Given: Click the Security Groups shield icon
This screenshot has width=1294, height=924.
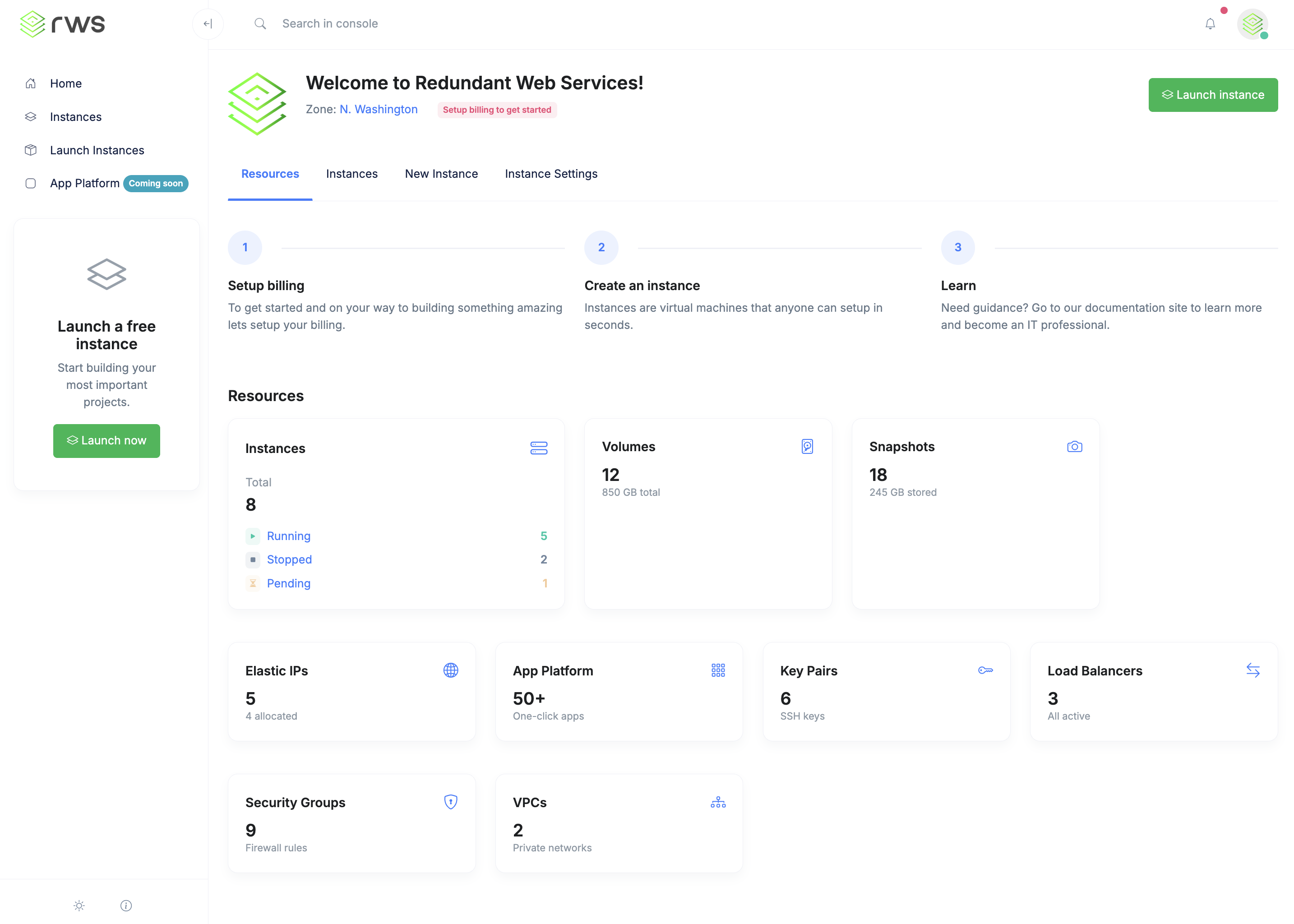Looking at the screenshot, I should tap(451, 802).
